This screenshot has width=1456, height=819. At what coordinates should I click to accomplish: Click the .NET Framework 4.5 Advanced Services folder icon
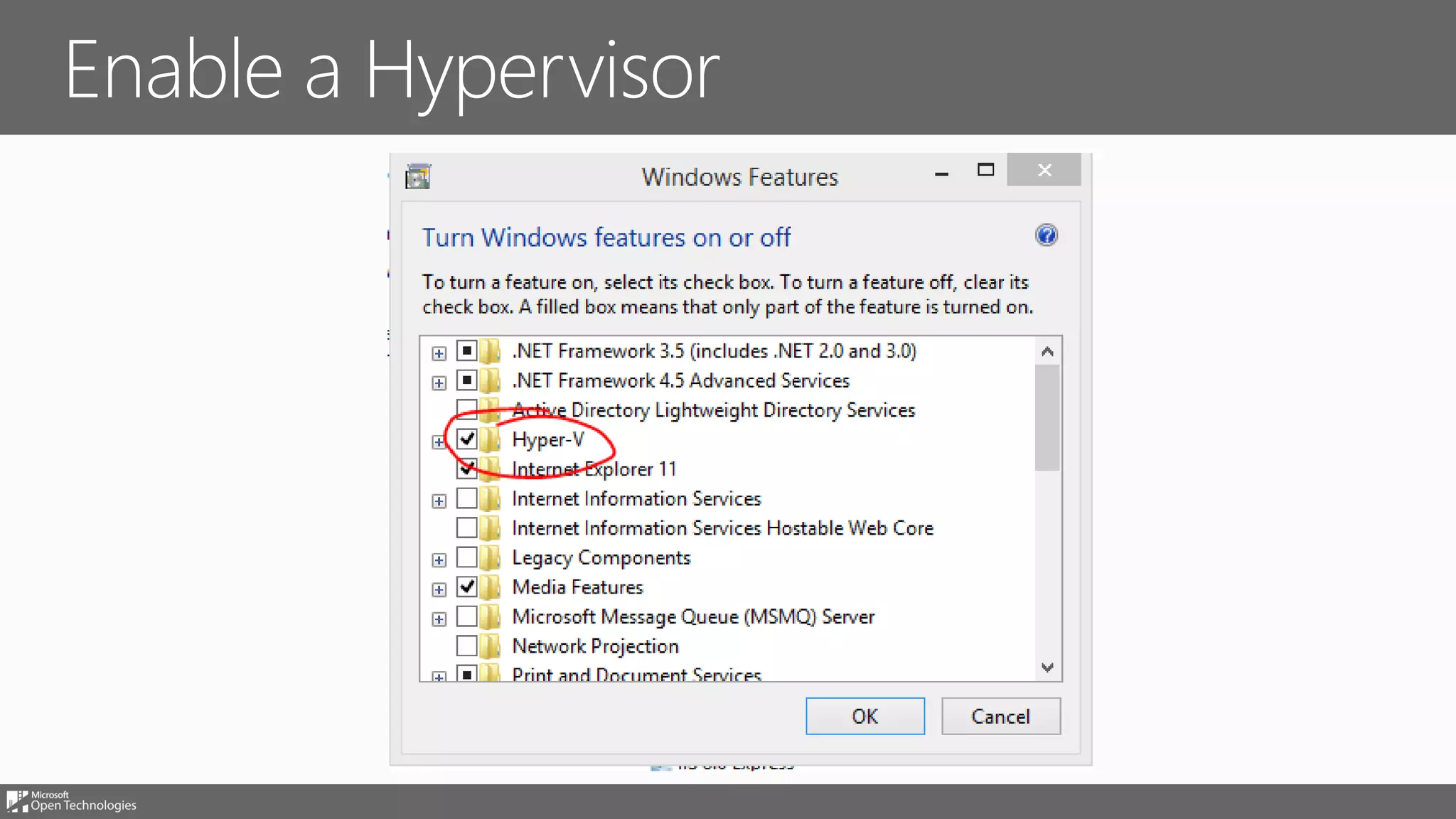tap(490, 381)
